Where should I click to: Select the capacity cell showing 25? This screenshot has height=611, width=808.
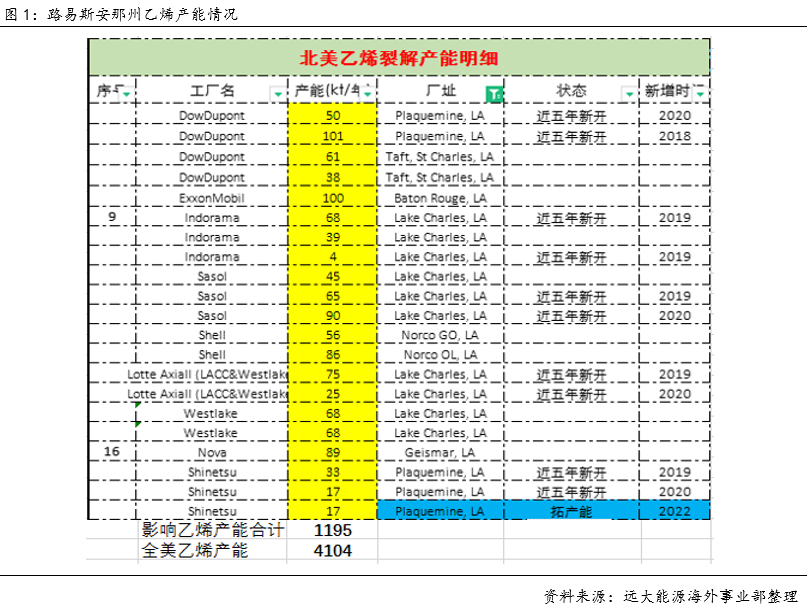pyautogui.click(x=333, y=394)
